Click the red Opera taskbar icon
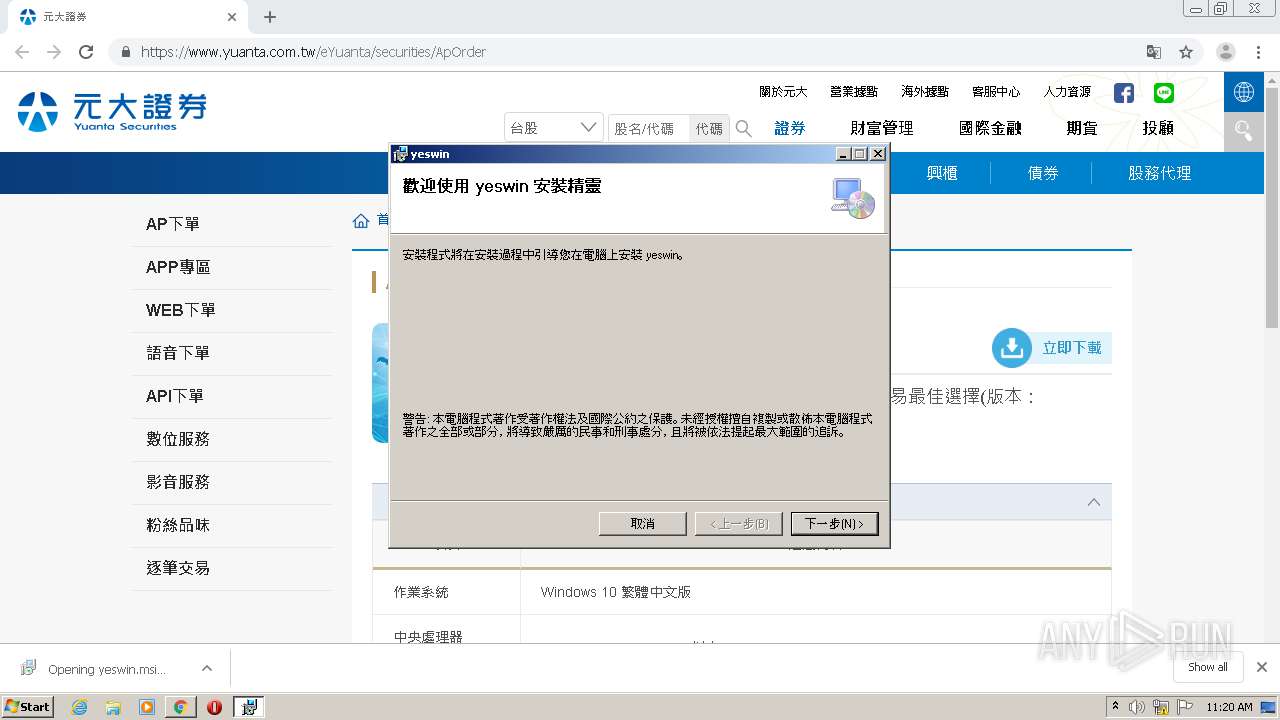 coord(214,707)
